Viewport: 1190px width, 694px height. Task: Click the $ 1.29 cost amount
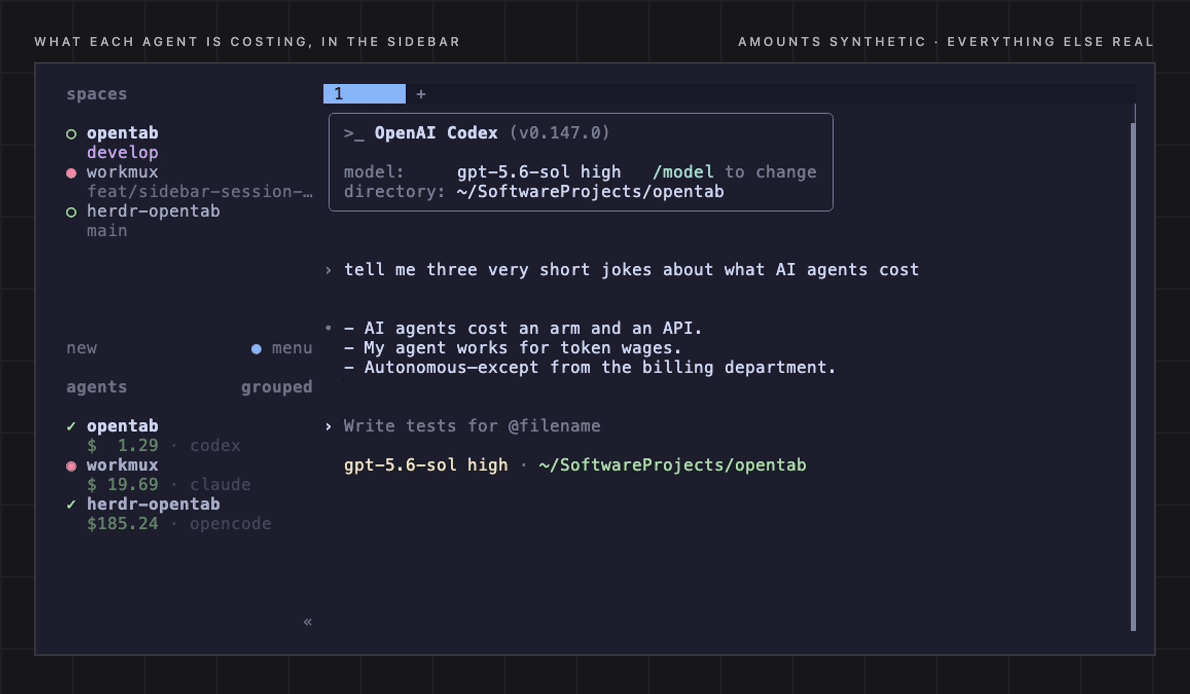(122, 446)
